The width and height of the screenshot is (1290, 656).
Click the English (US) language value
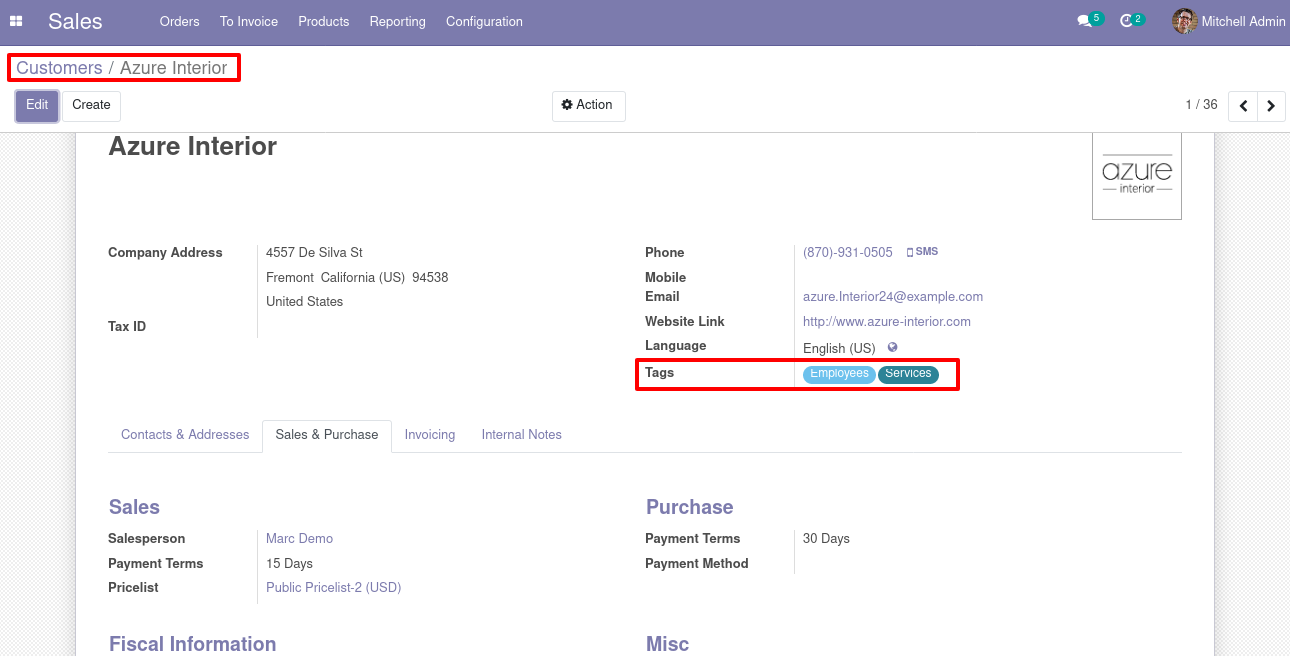tap(839, 349)
